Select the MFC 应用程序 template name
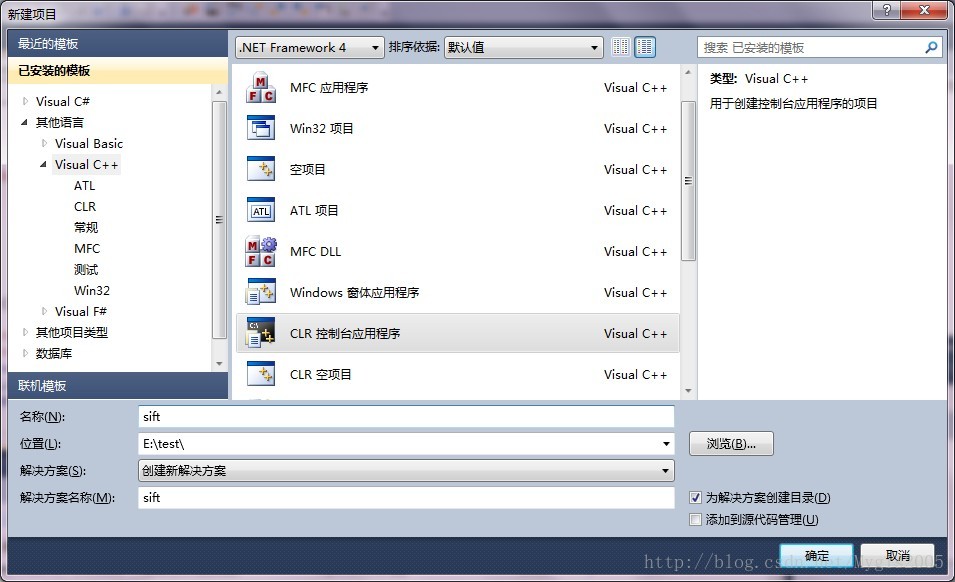This screenshot has height=582, width=955. 329,88
